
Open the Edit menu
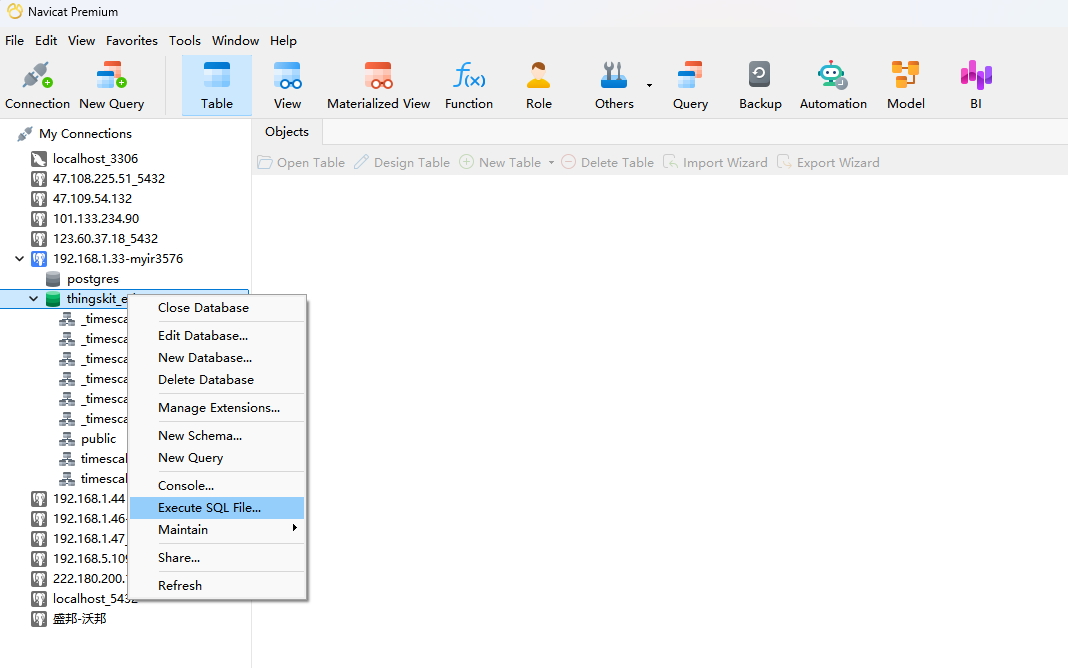coord(46,41)
